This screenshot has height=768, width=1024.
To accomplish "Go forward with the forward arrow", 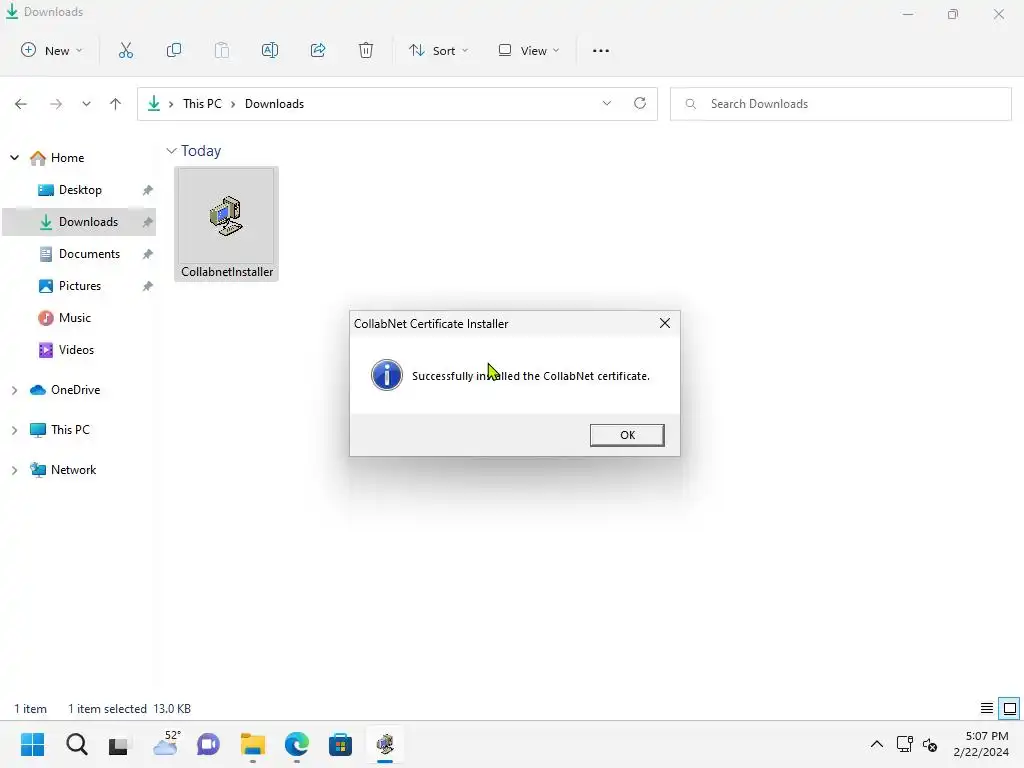I will click(x=56, y=104).
